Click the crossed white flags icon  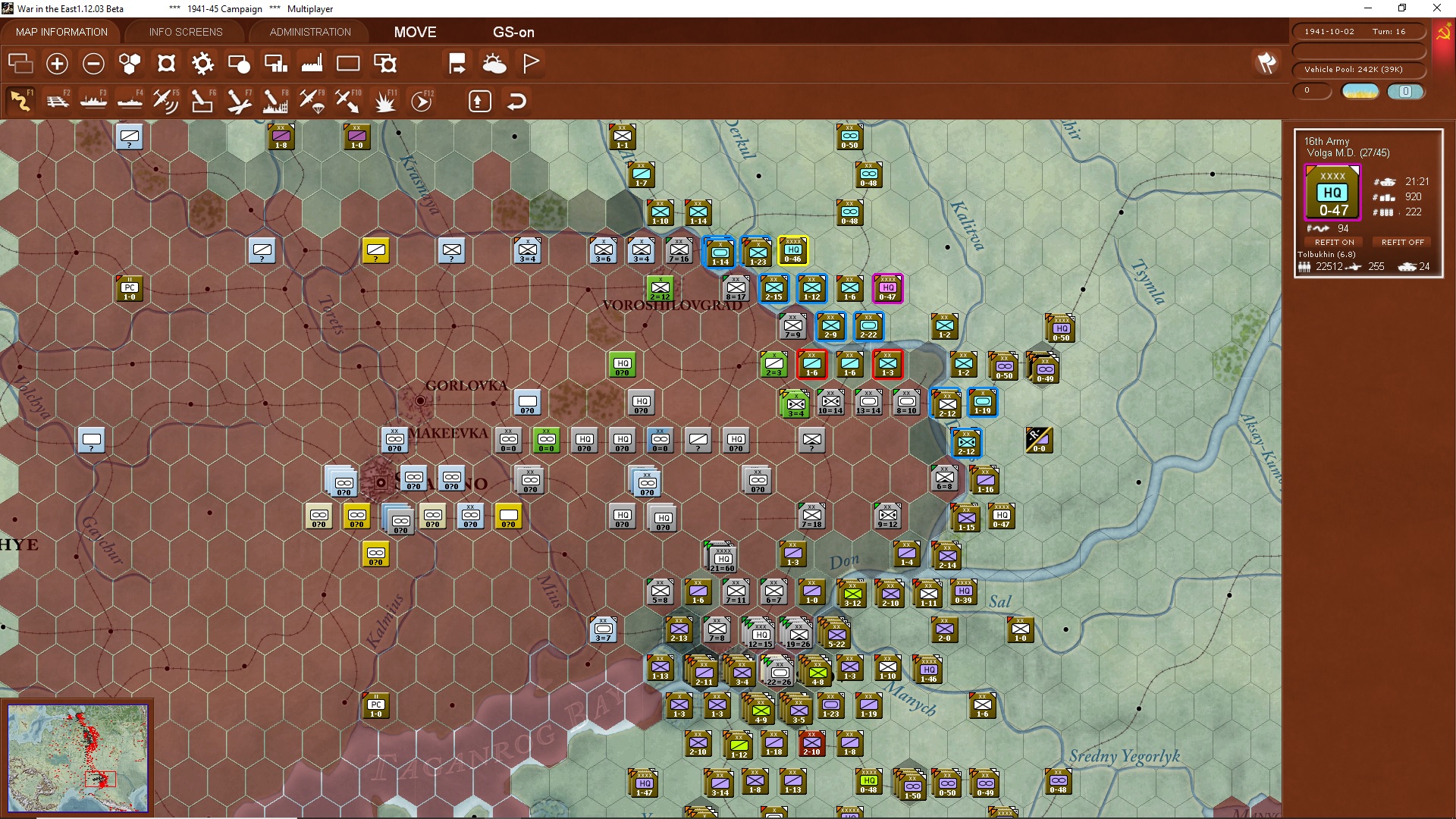[x=1266, y=64]
